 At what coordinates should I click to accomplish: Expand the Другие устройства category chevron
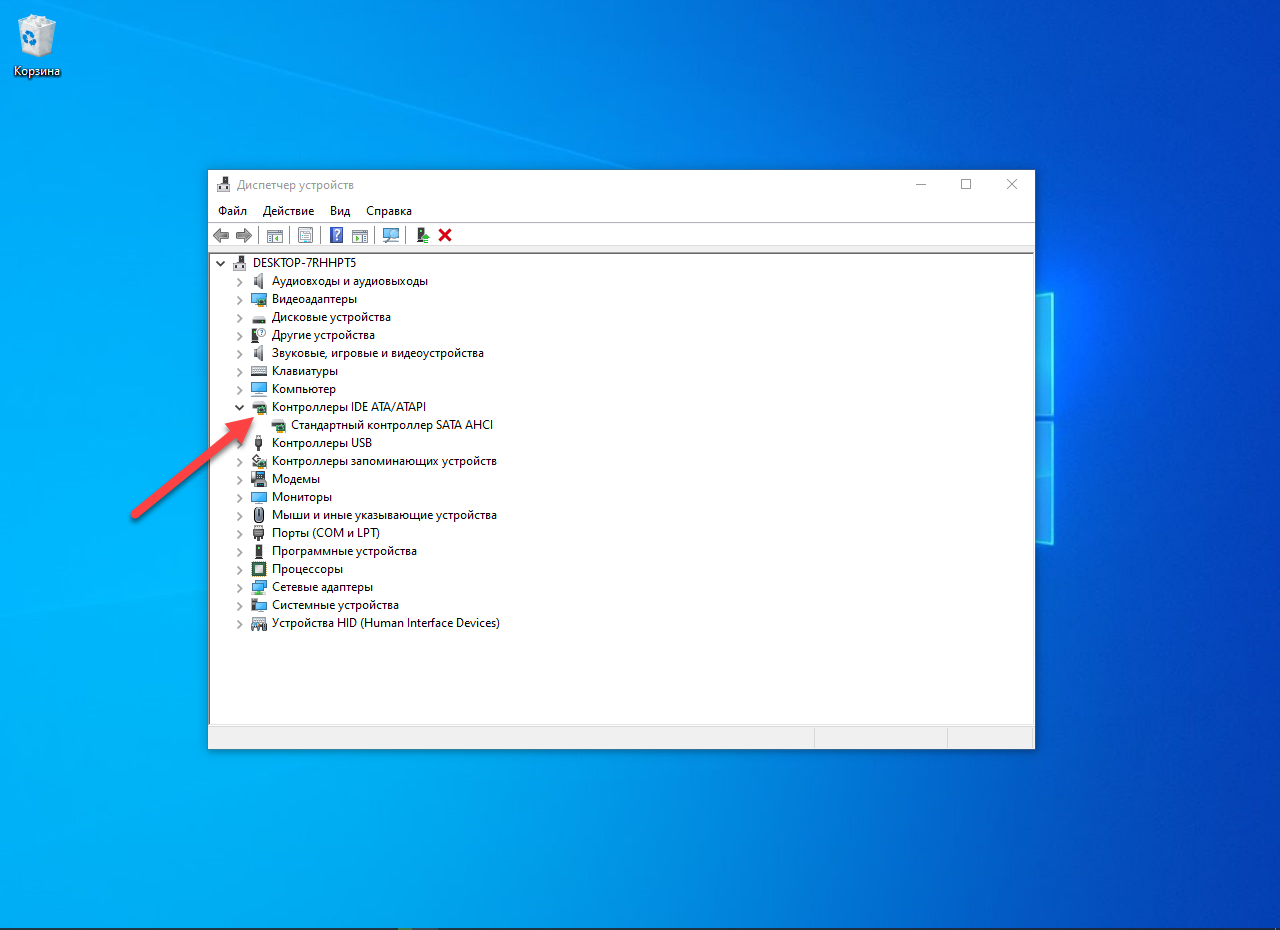coord(239,336)
